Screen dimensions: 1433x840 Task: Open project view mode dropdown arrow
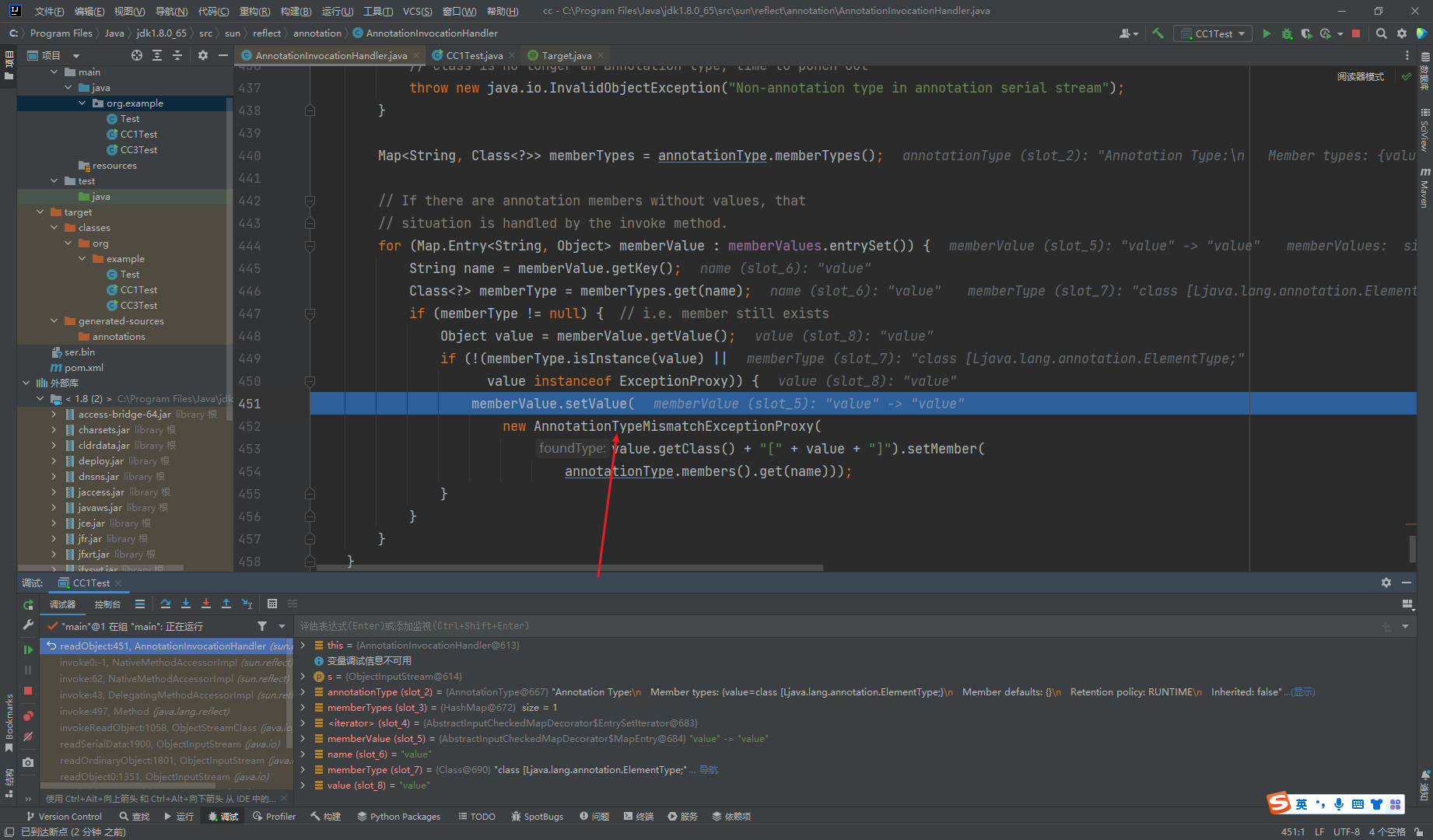pyautogui.click(x=76, y=56)
